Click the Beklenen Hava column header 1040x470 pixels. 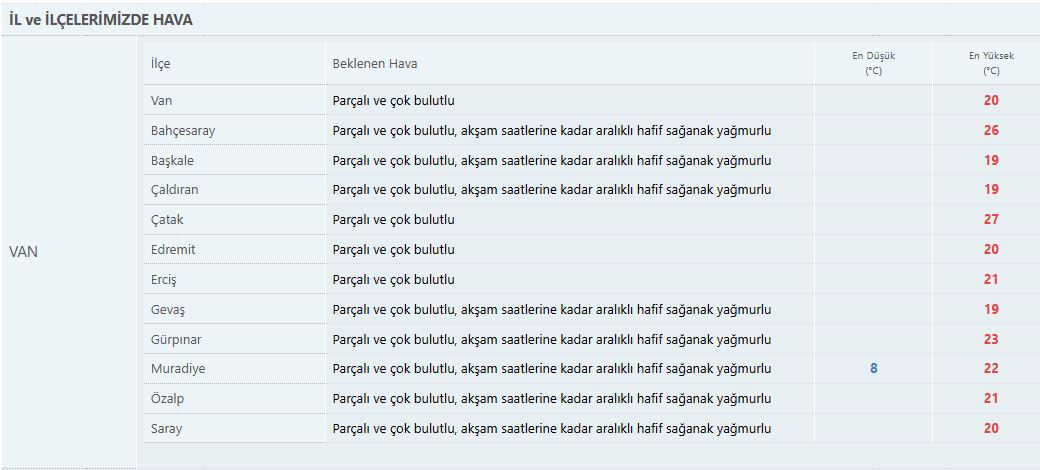375,64
